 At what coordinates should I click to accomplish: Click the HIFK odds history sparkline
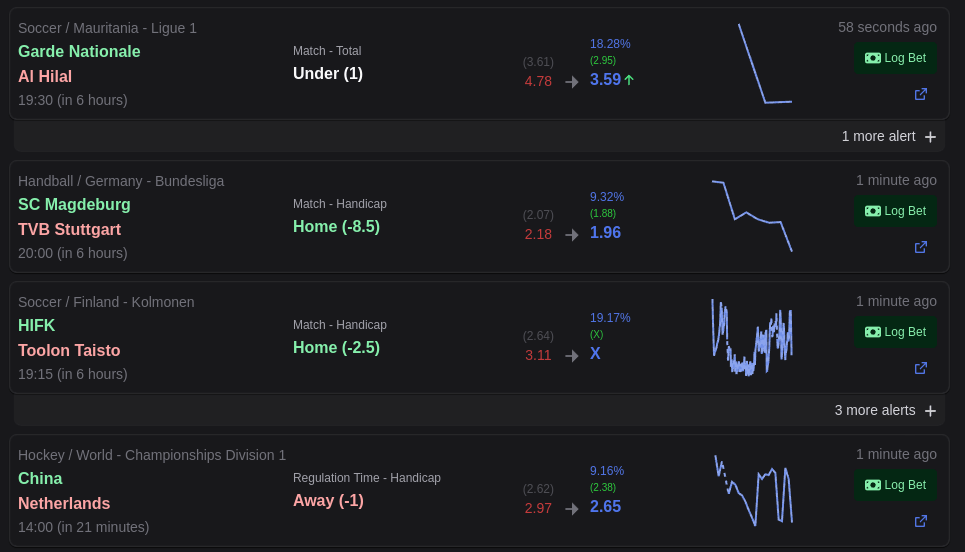(752, 337)
